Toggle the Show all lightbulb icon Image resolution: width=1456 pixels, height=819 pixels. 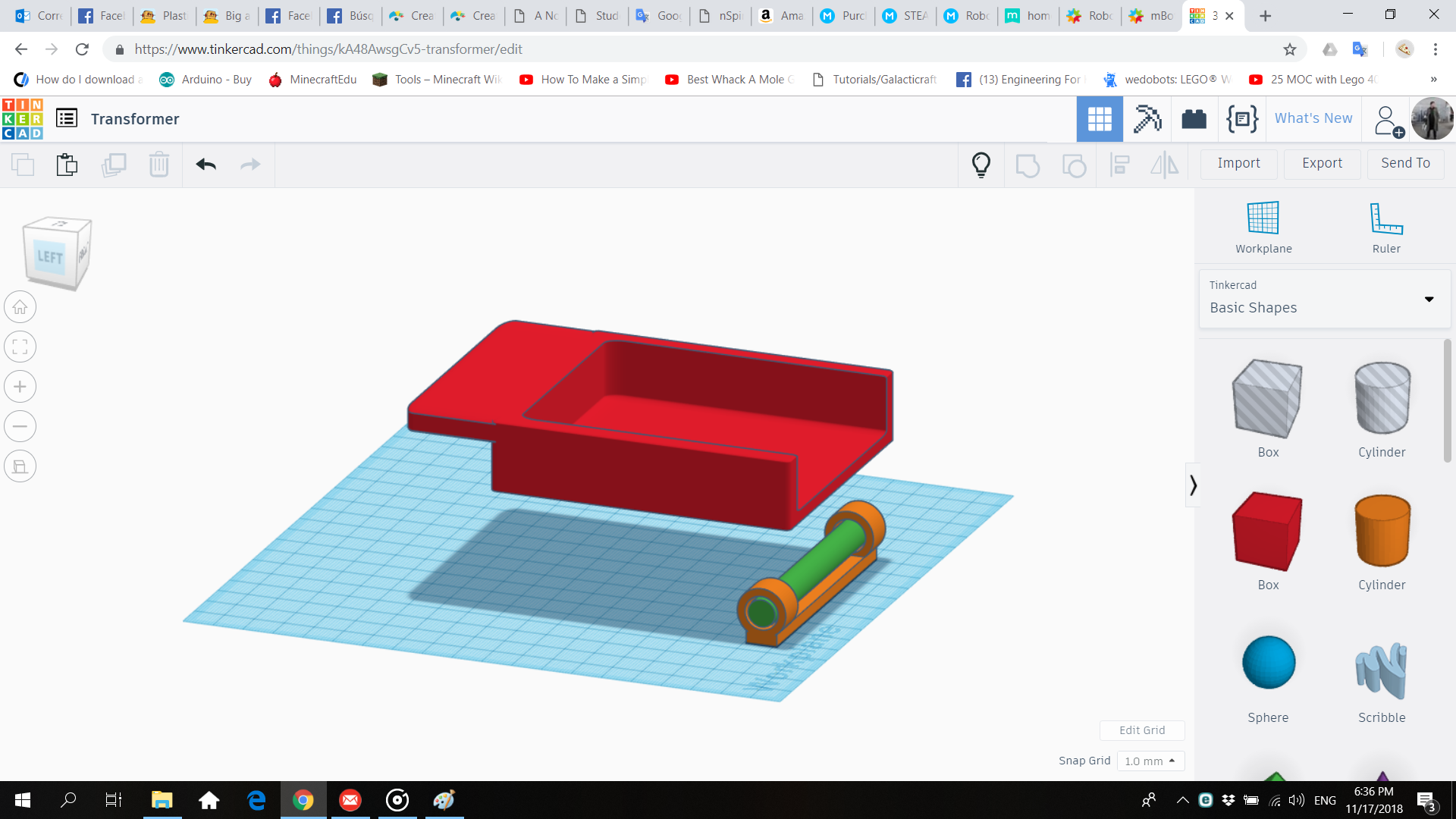(981, 165)
